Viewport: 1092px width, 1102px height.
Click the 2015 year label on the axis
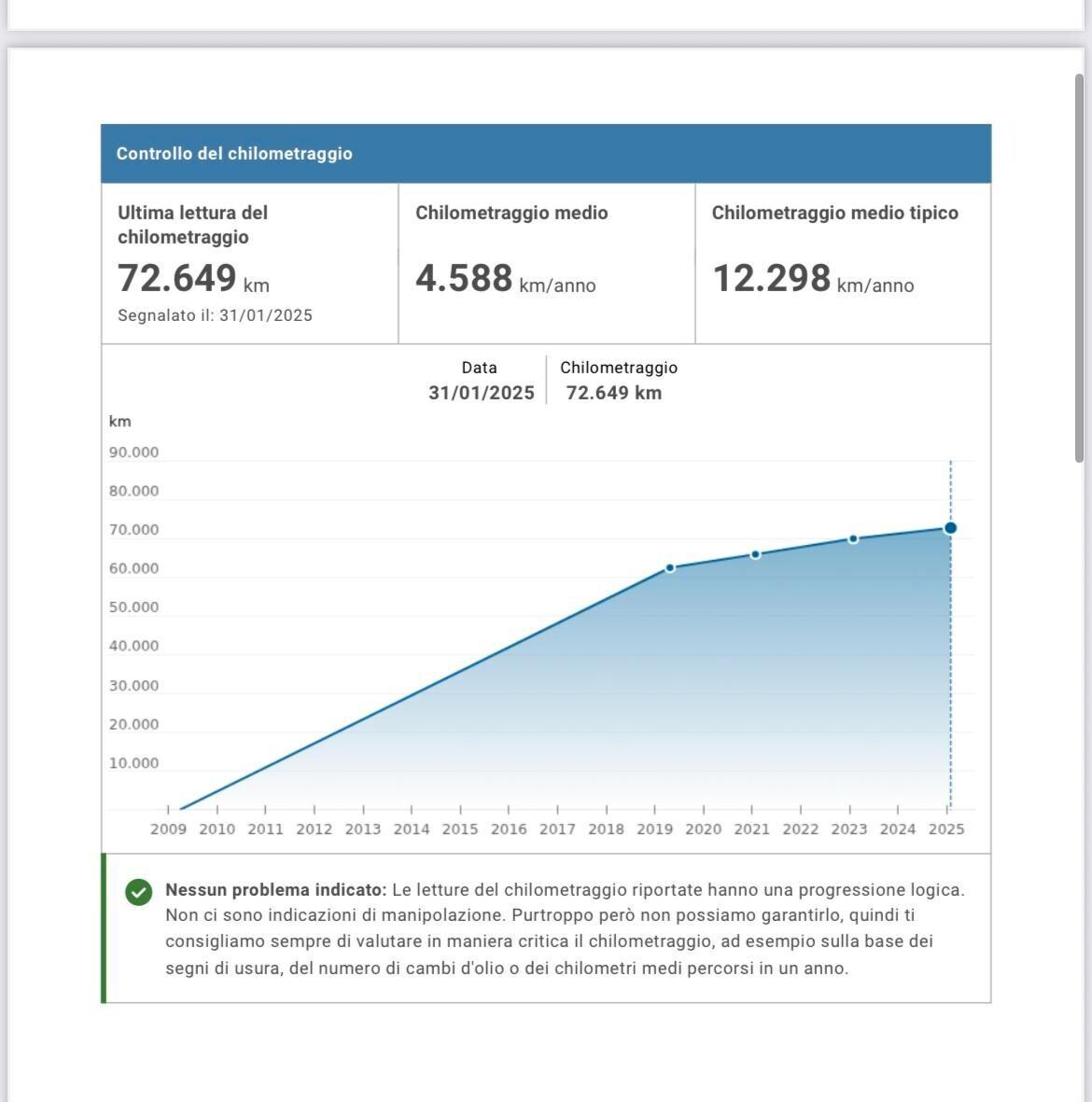point(460,829)
